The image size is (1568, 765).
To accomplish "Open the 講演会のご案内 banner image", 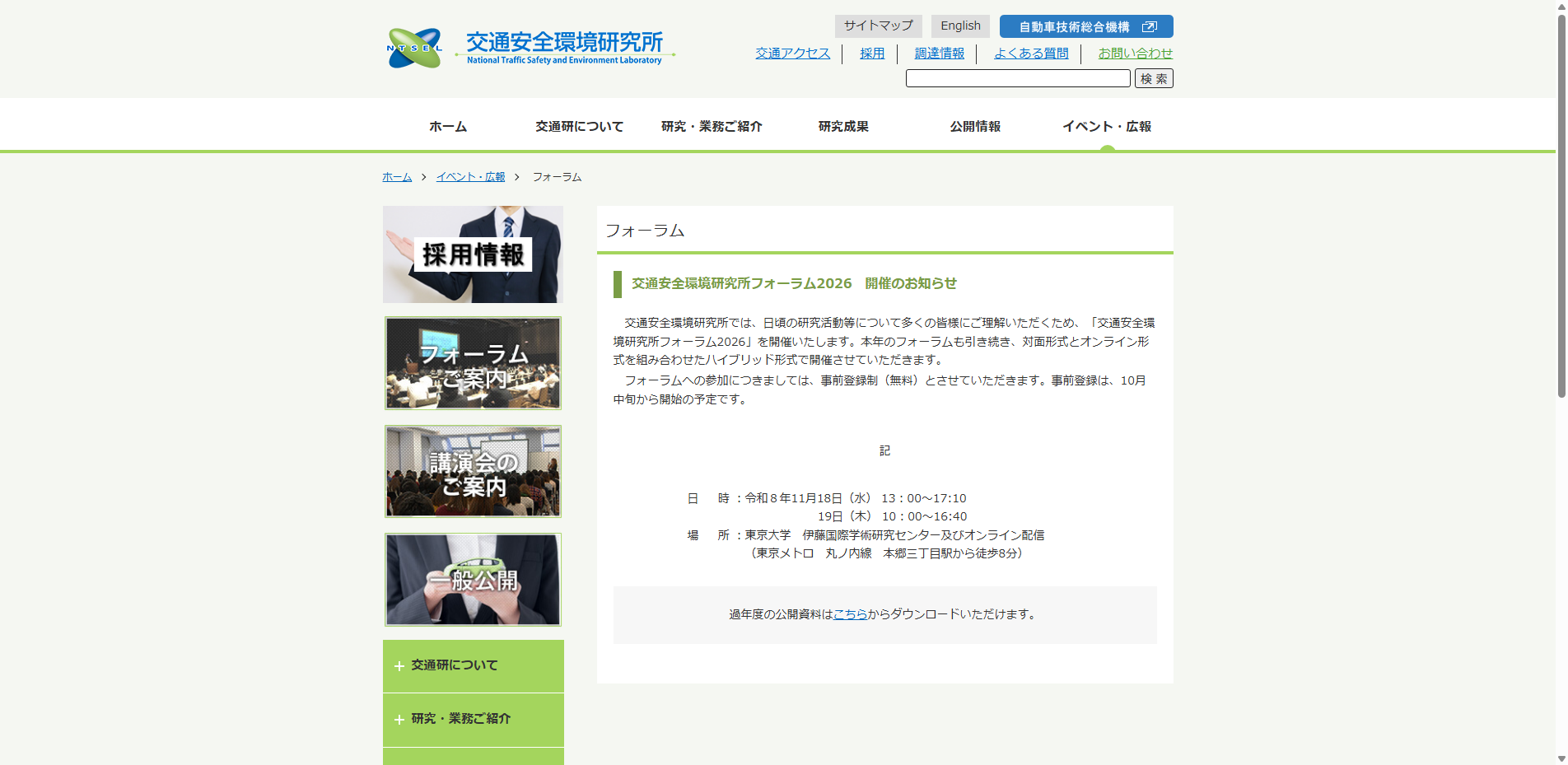I will (473, 471).
